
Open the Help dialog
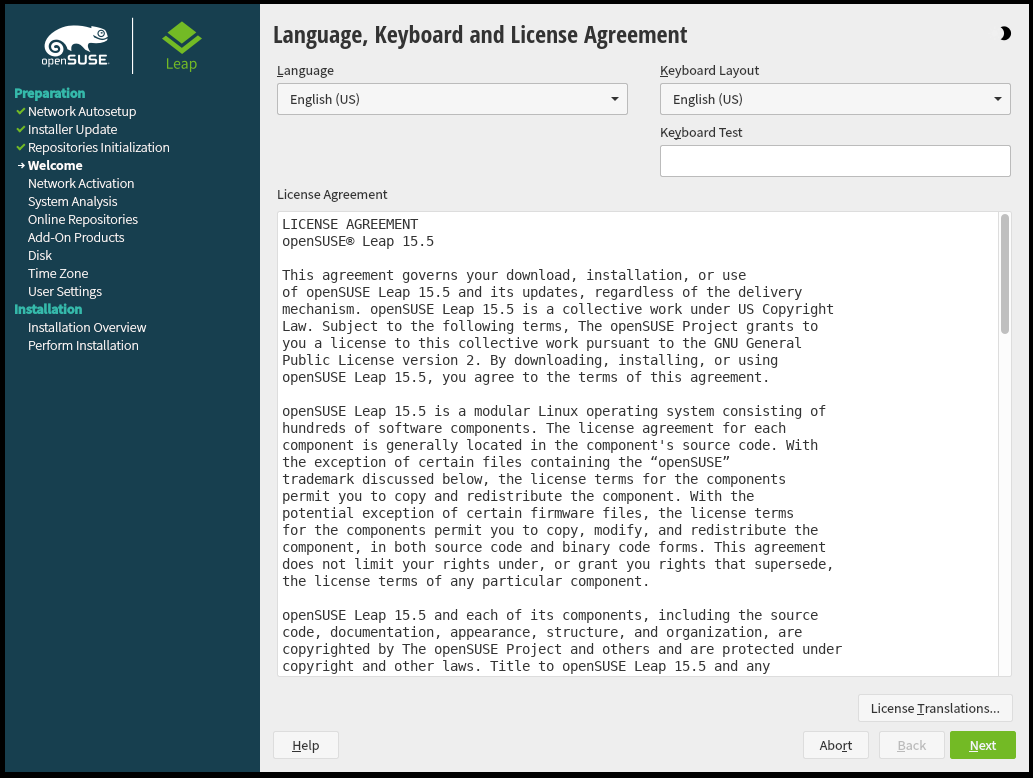pos(305,745)
